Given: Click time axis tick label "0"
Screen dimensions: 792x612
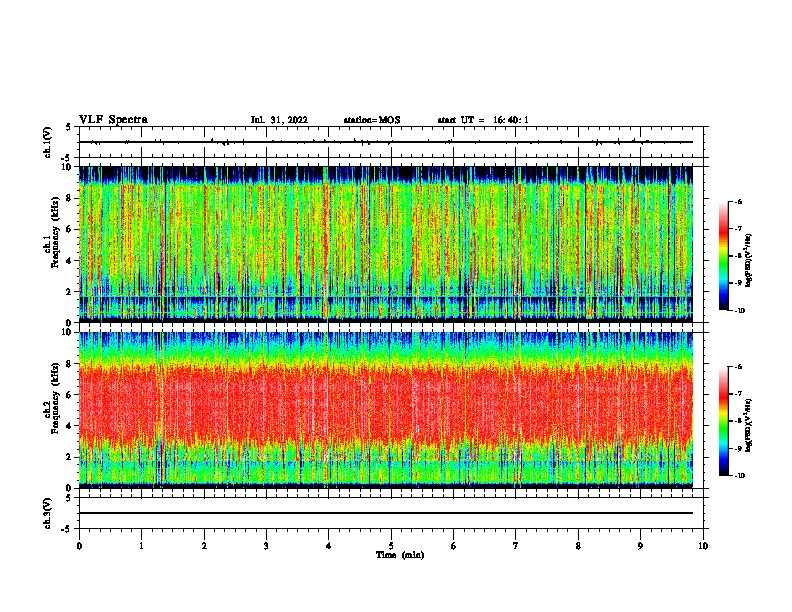Looking at the screenshot, I should click(x=79, y=546).
